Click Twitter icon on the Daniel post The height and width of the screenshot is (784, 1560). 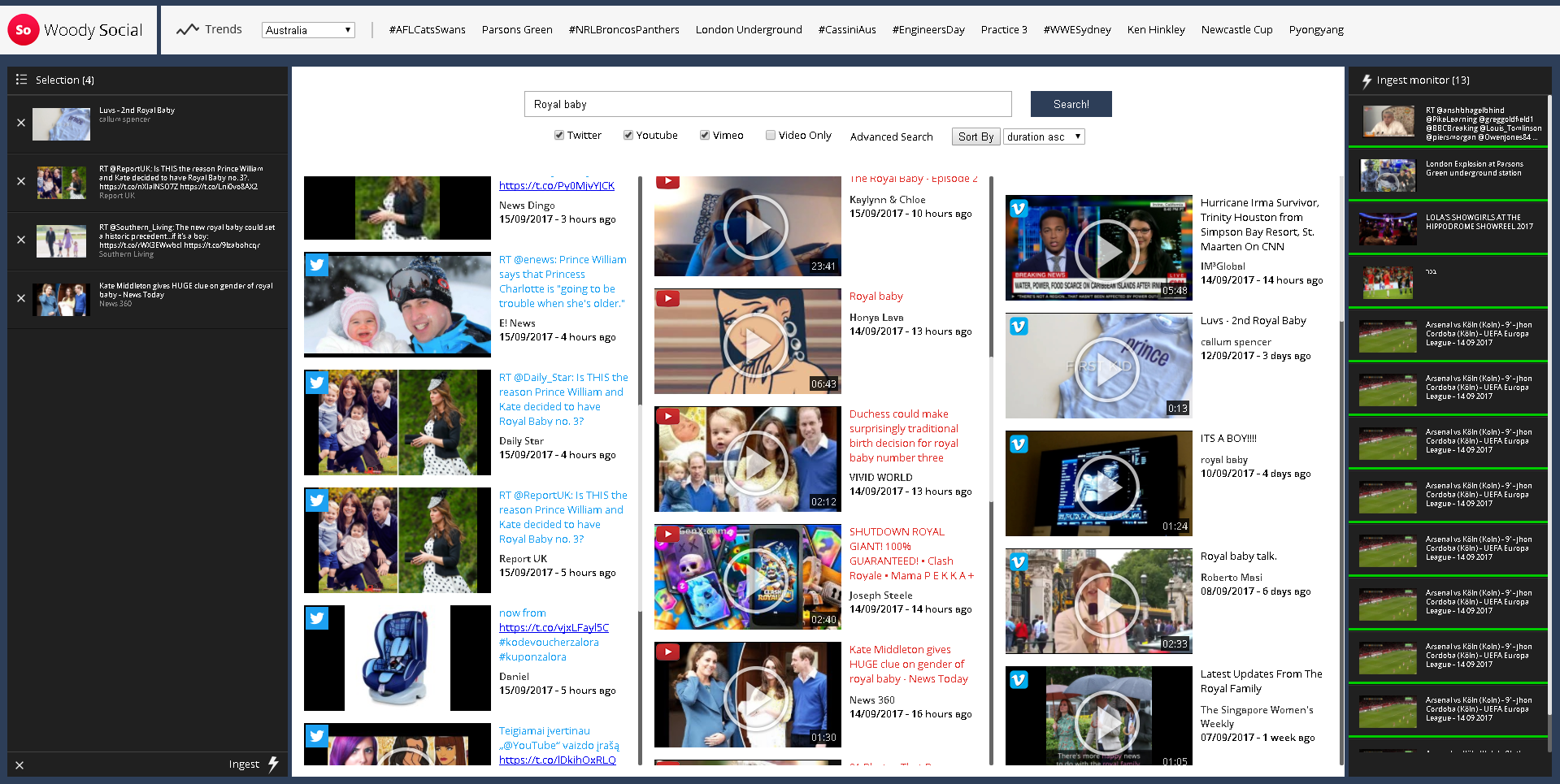317,618
